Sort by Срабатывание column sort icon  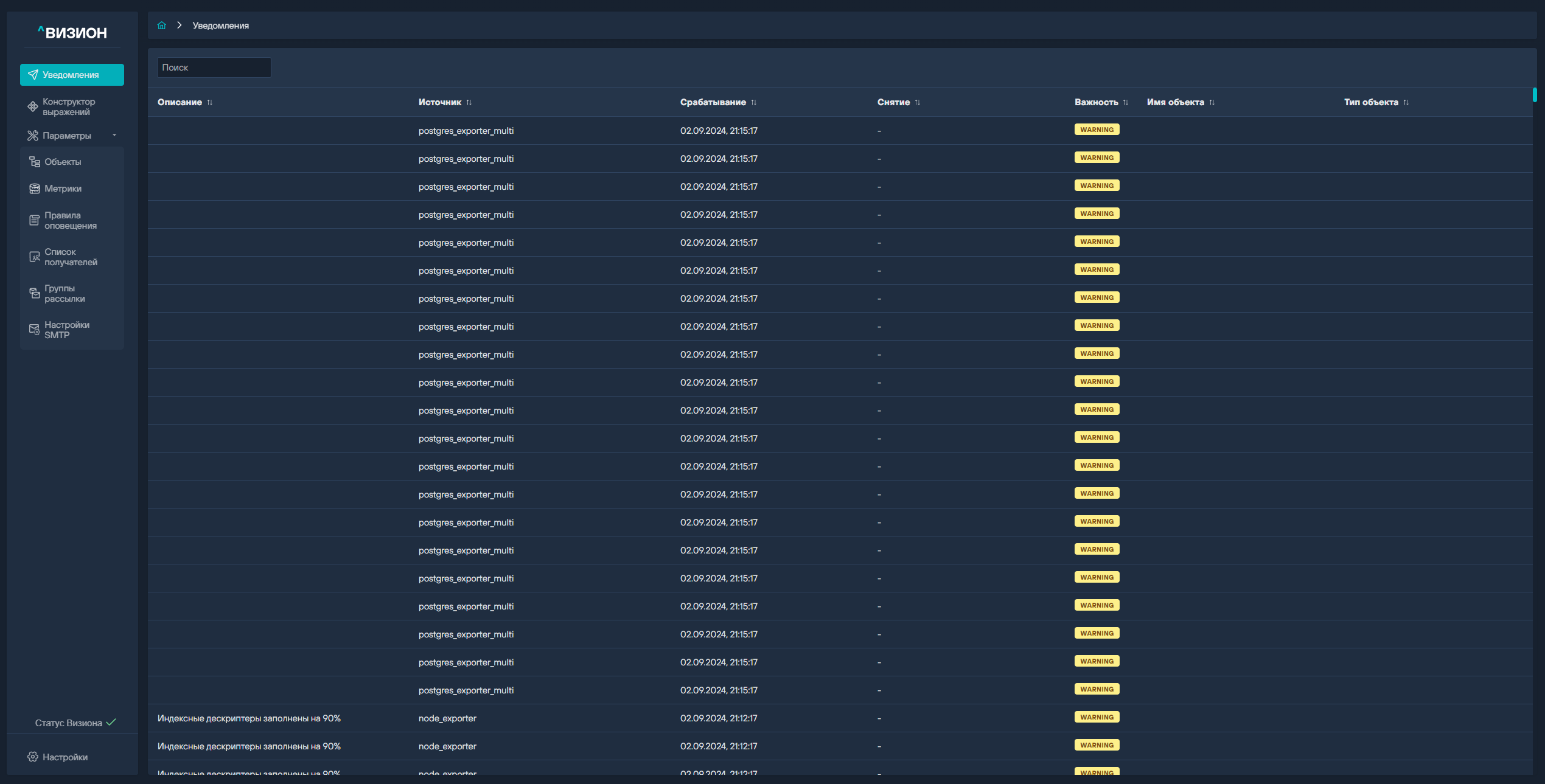pyautogui.click(x=754, y=102)
